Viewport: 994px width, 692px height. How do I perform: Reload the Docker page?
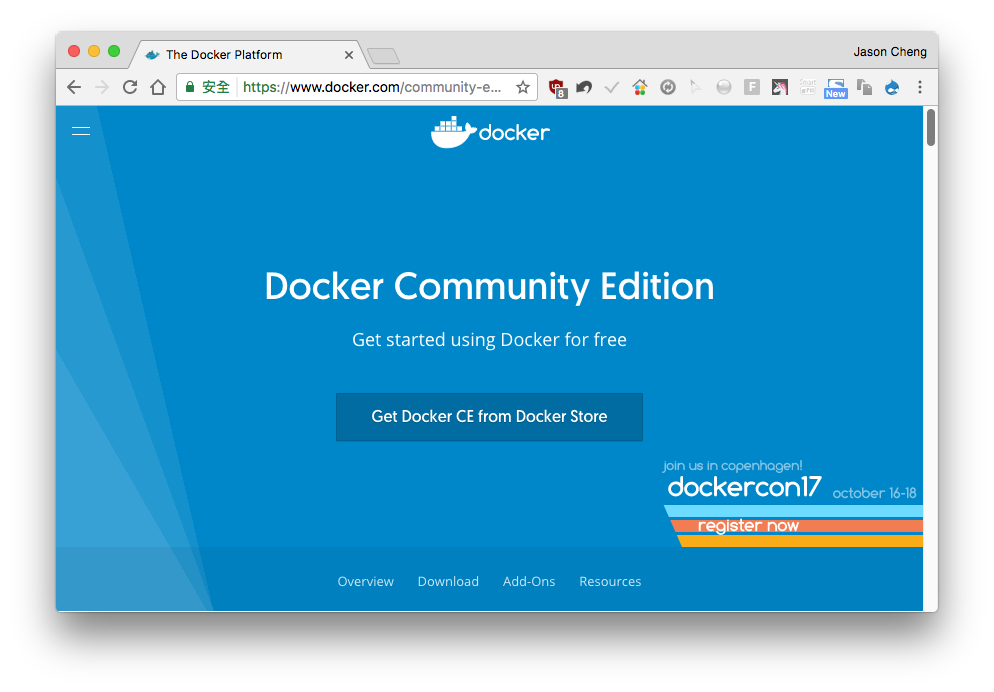click(x=130, y=87)
